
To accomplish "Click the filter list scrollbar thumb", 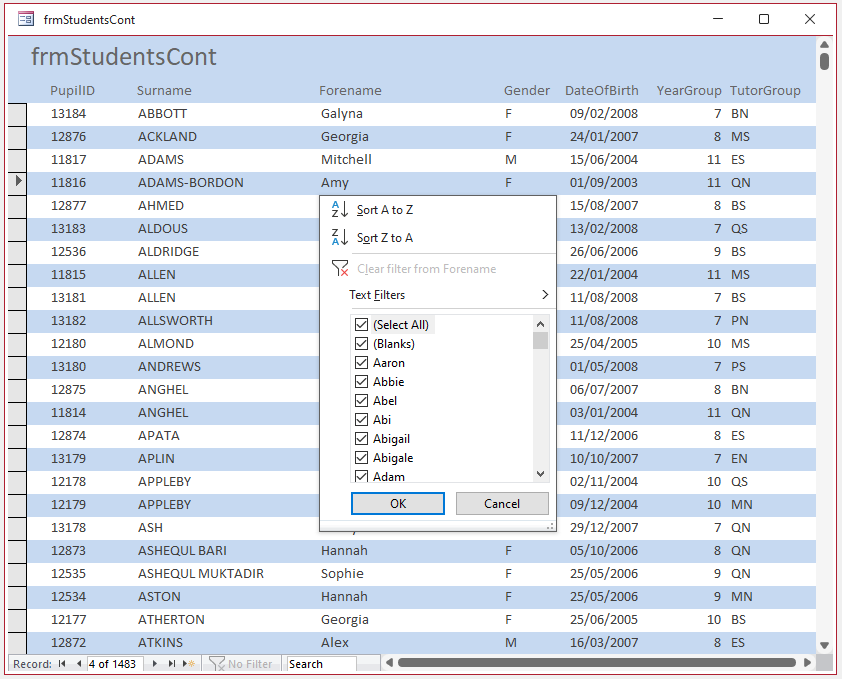I will click(540, 341).
